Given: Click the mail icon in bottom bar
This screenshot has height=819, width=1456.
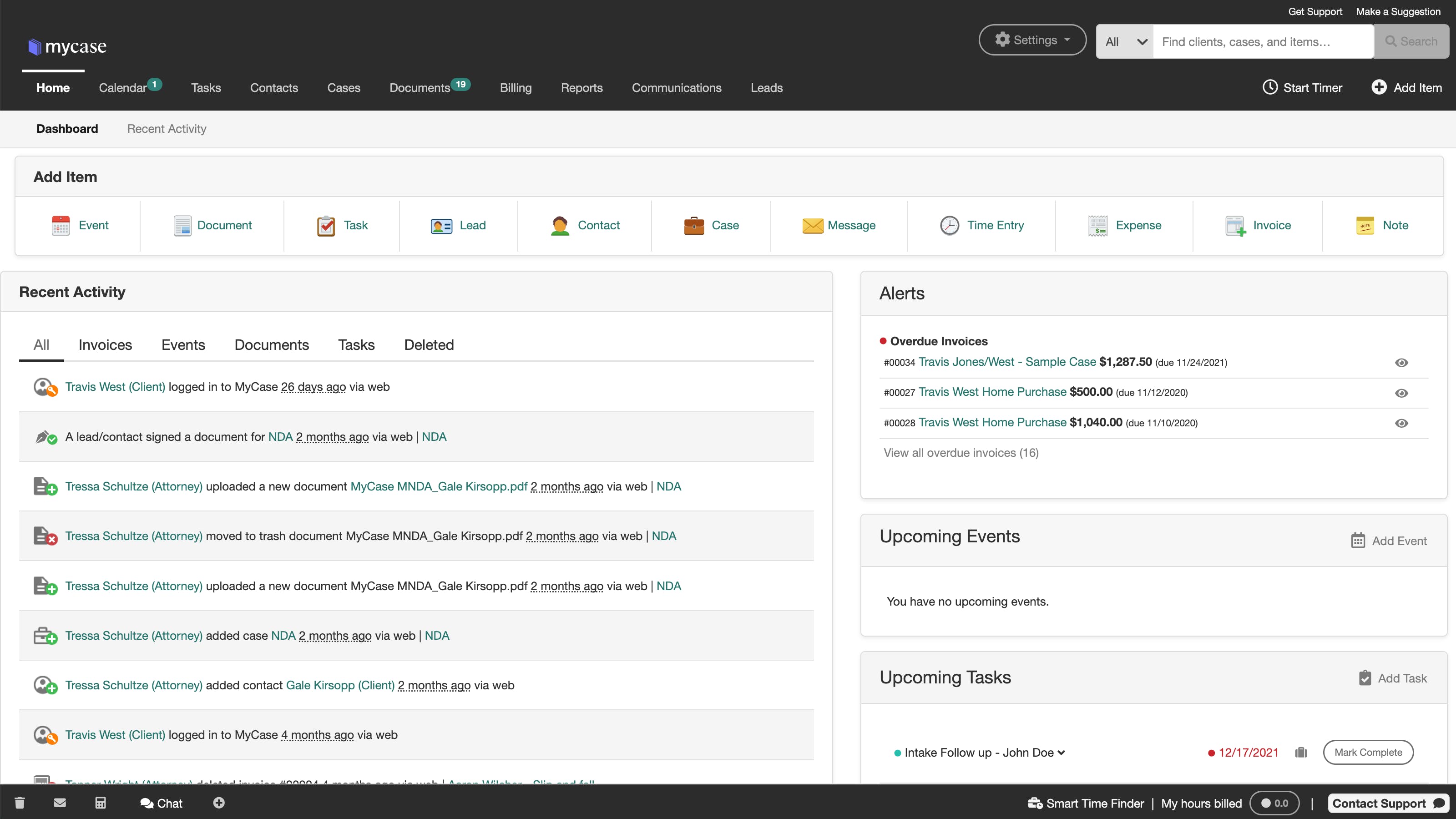Looking at the screenshot, I should click(60, 803).
